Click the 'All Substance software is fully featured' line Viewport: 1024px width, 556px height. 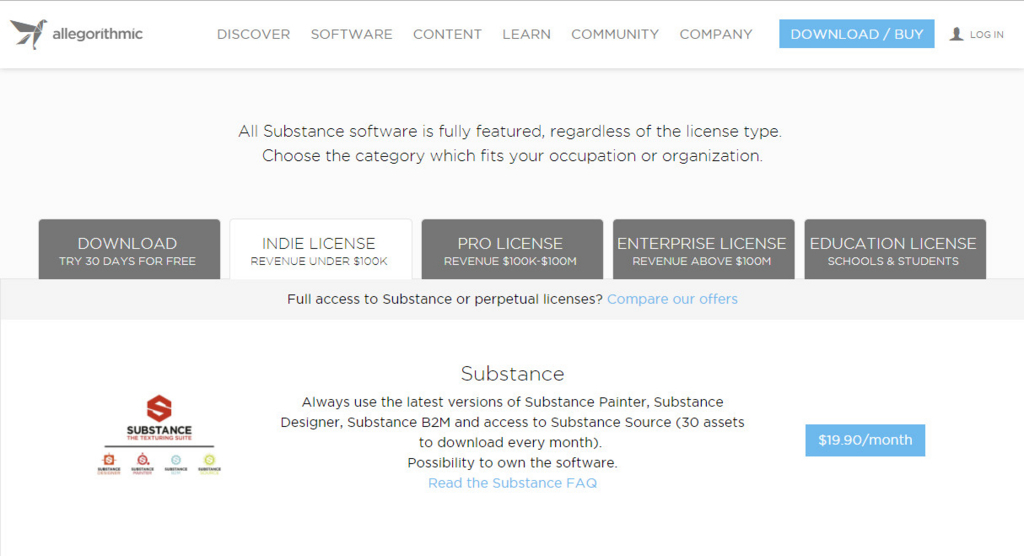click(510, 131)
